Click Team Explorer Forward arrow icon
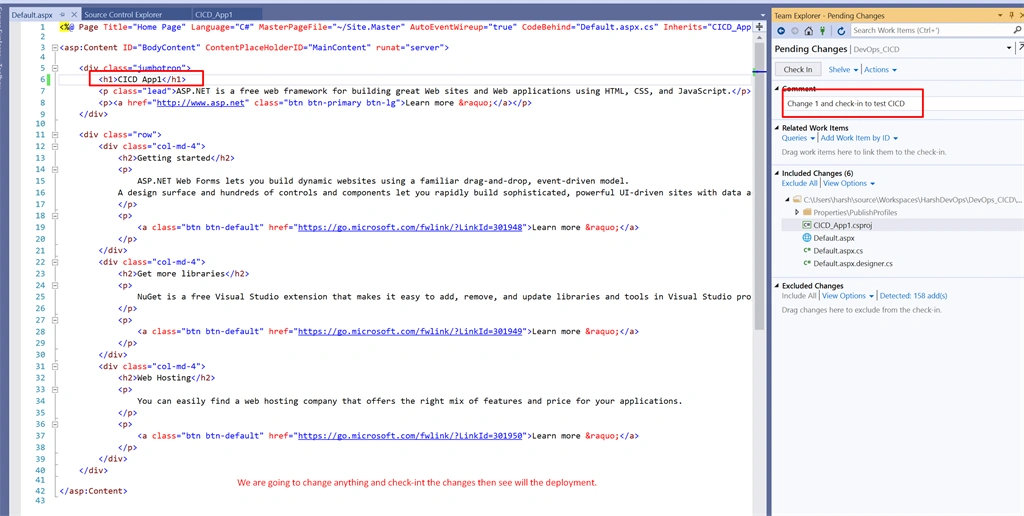1024x516 pixels. click(x=795, y=31)
